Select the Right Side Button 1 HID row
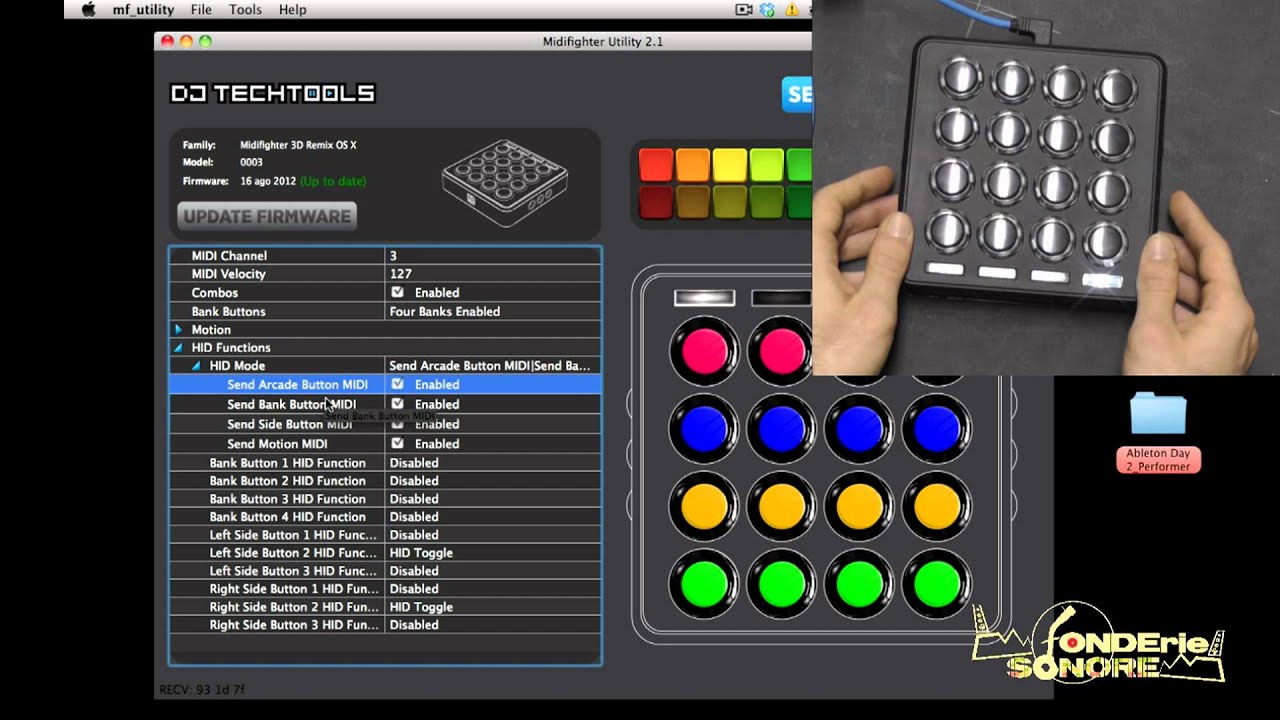The width and height of the screenshot is (1280, 720). point(385,589)
